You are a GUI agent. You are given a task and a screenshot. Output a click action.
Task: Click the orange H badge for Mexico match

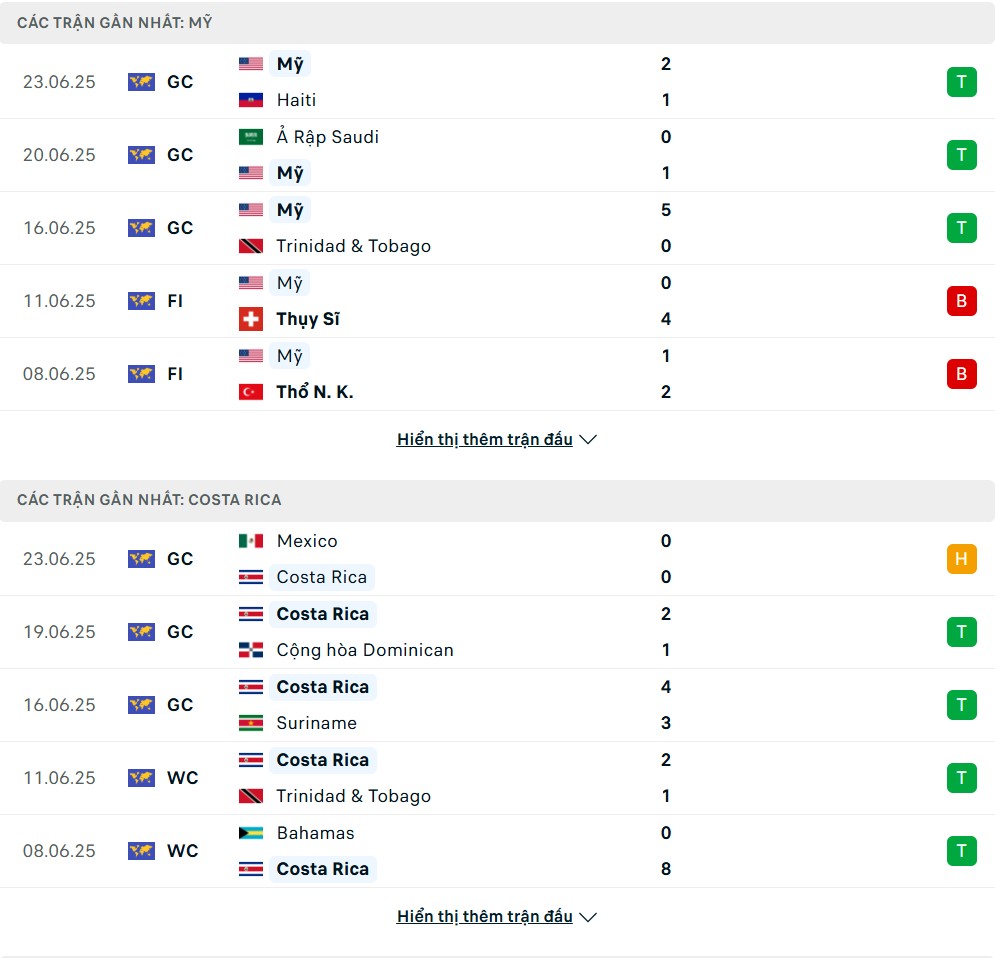962,559
